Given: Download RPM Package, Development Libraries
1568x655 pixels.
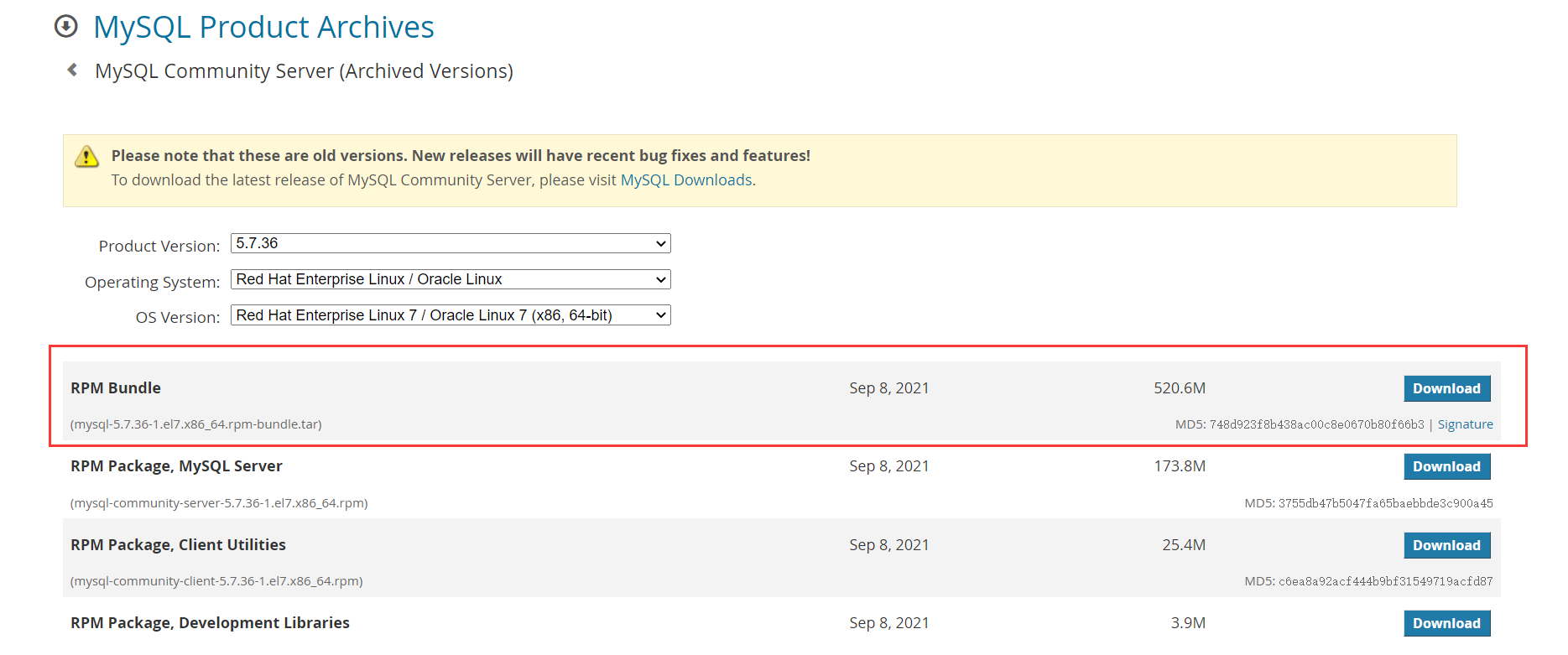Looking at the screenshot, I should point(1447,623).
